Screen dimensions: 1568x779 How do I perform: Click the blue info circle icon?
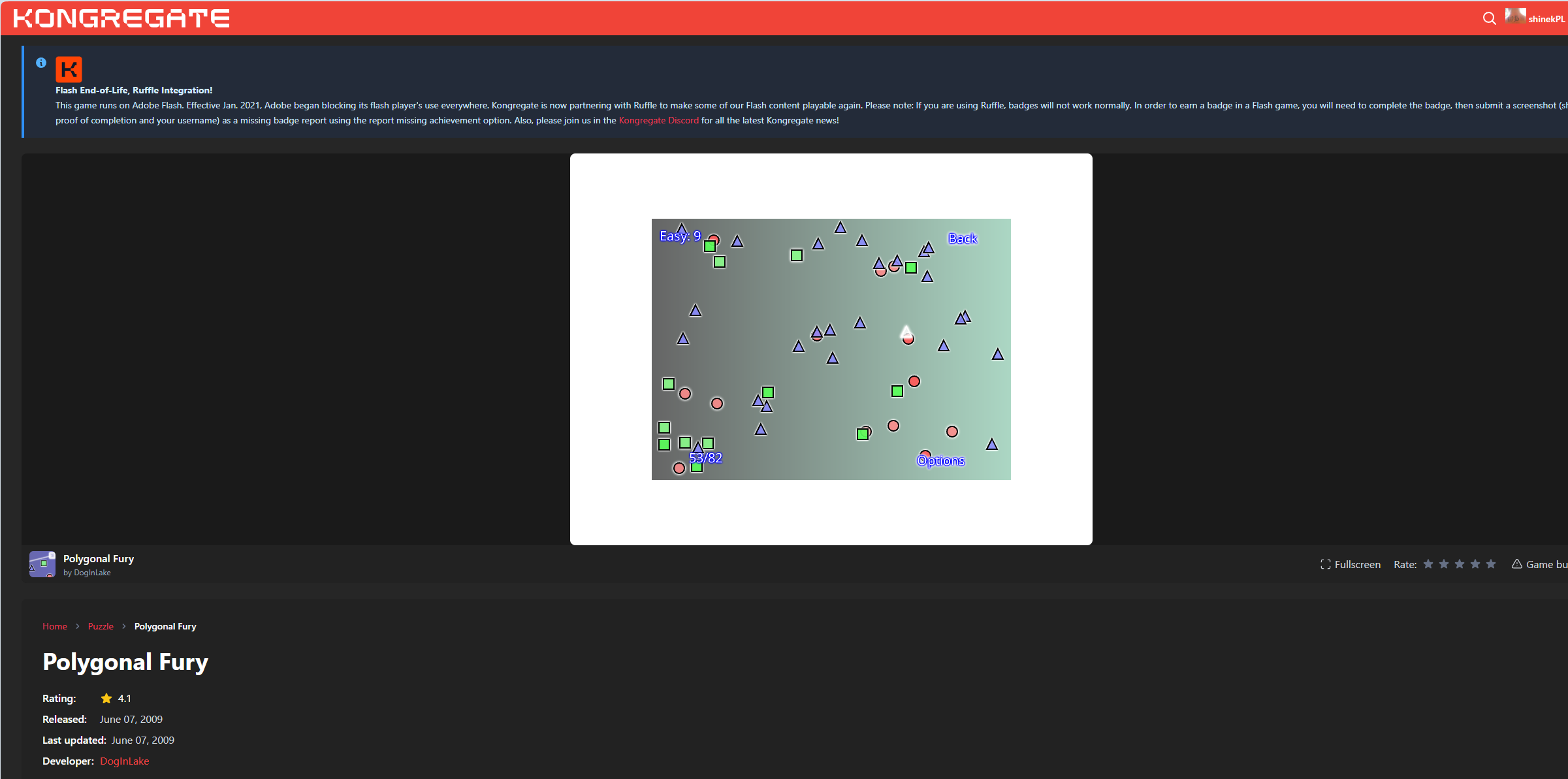pyautogui.click(x=41, y=63)
